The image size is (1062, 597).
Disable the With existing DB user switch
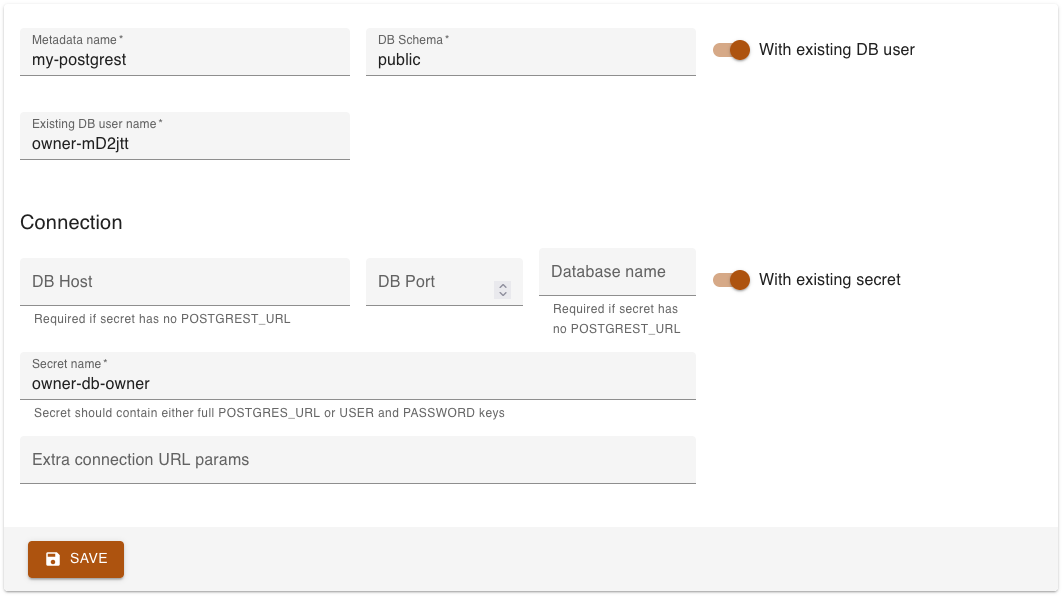click(x=732, y=50)
